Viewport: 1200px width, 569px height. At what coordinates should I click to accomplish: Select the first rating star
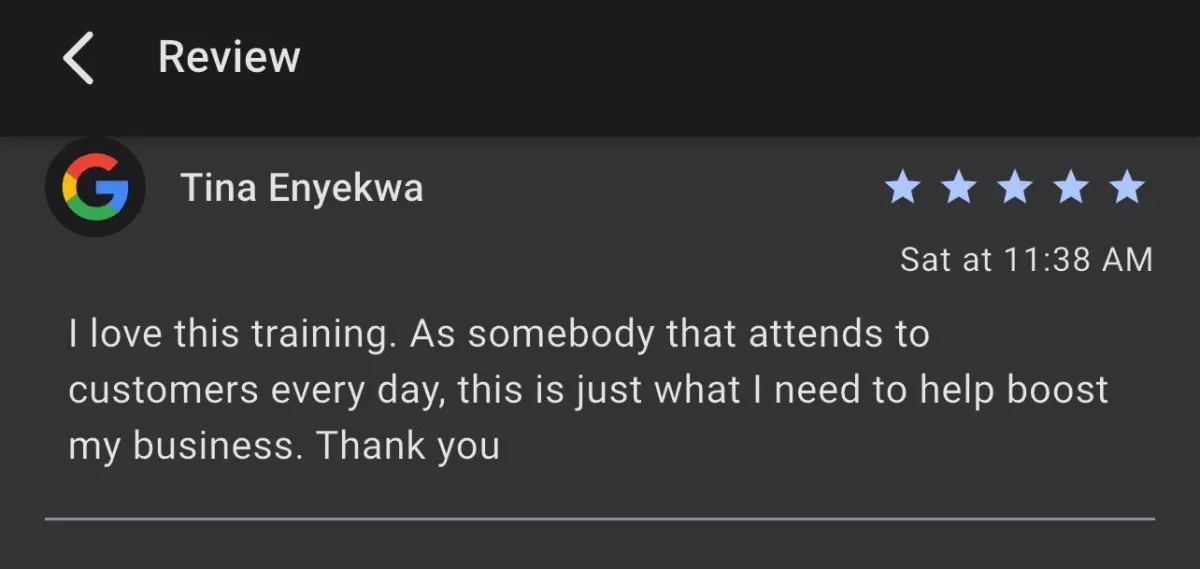click(902, 187)
